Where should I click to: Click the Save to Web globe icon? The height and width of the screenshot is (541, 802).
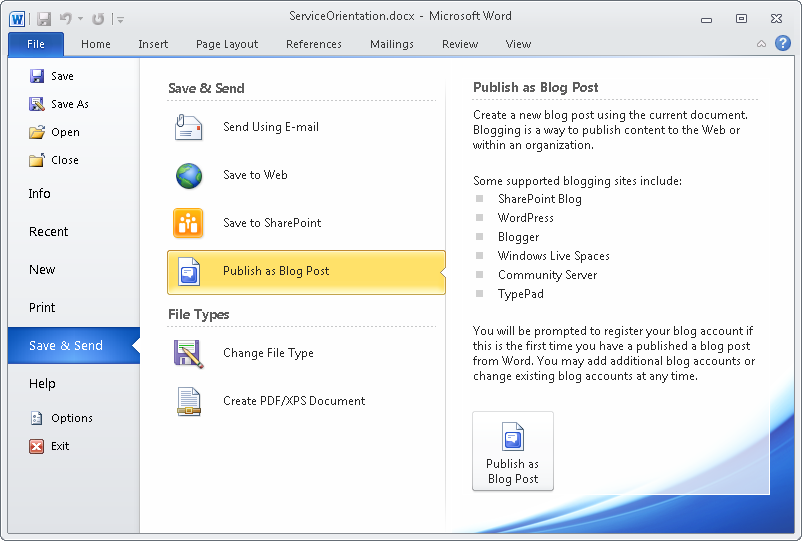189,175
